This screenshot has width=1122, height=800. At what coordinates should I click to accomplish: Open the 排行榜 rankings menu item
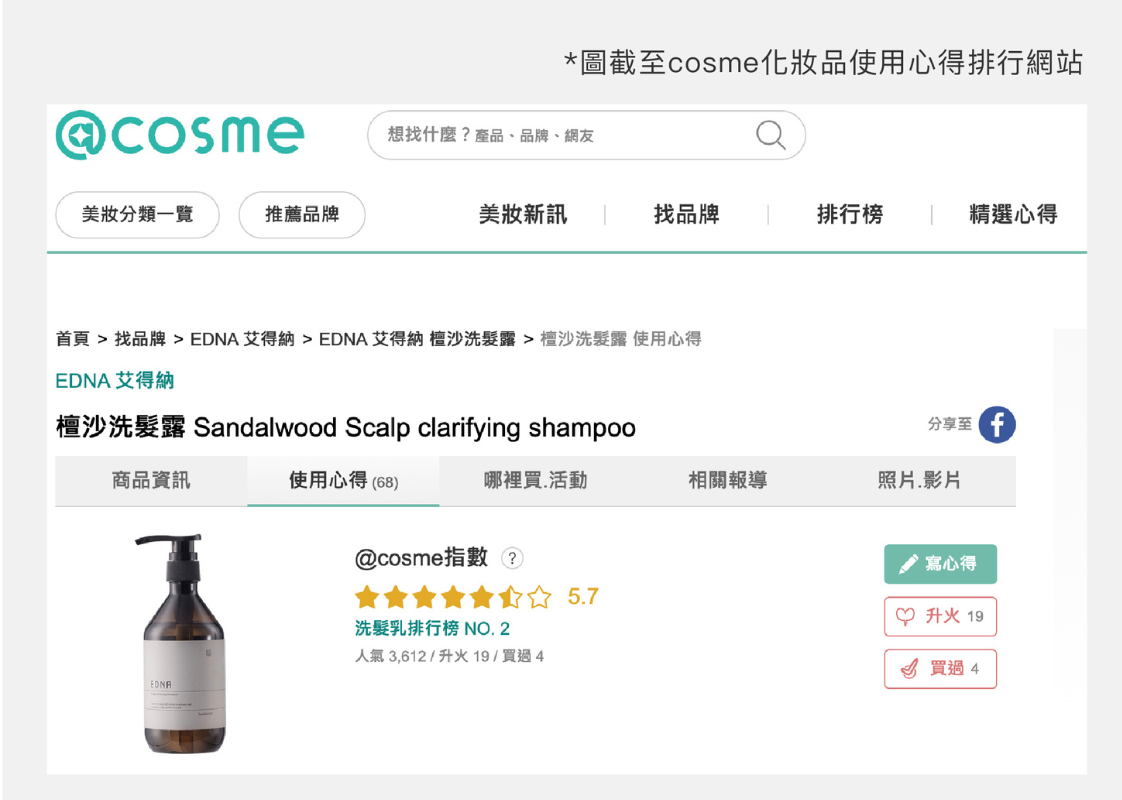pos(850,215)
